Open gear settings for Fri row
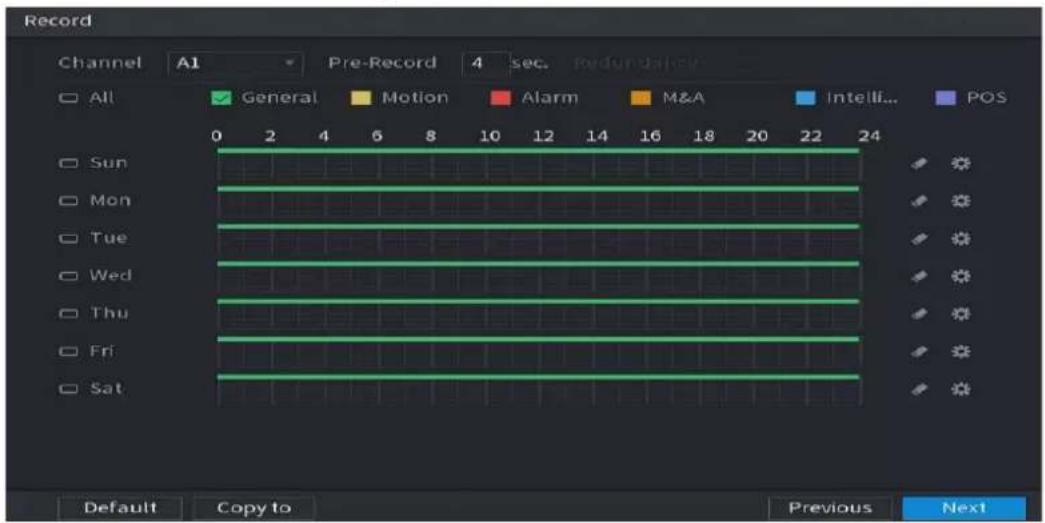The height and width of the screenshot is (523, 1045). pyautogui.click(x=961, y=352)
